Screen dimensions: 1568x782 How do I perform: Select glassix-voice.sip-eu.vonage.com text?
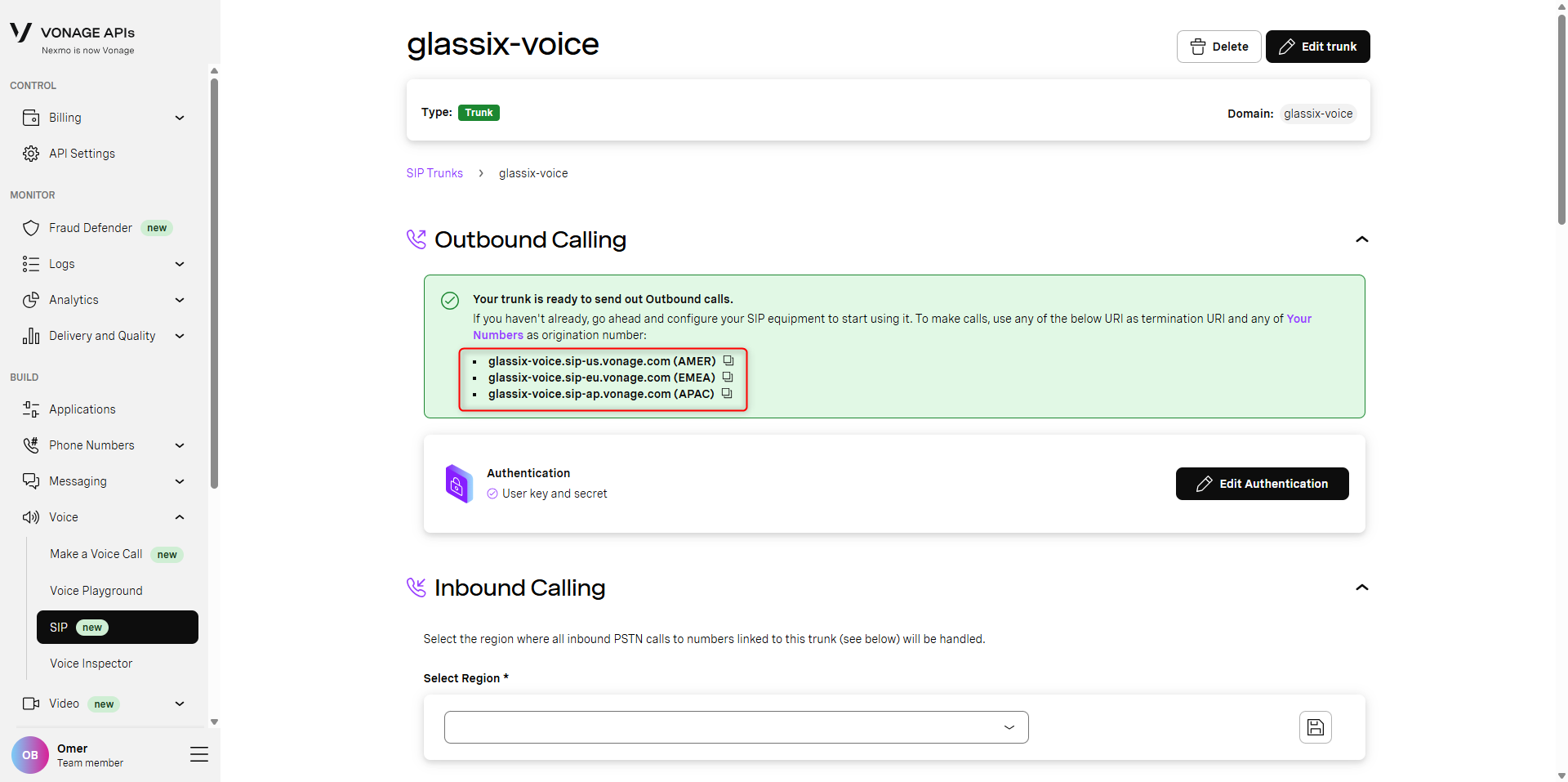579,378
